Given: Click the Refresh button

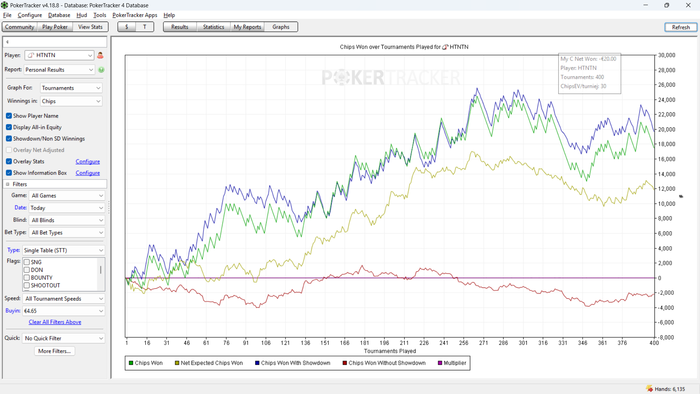Looking at the screenshot, I should (681, 27).
